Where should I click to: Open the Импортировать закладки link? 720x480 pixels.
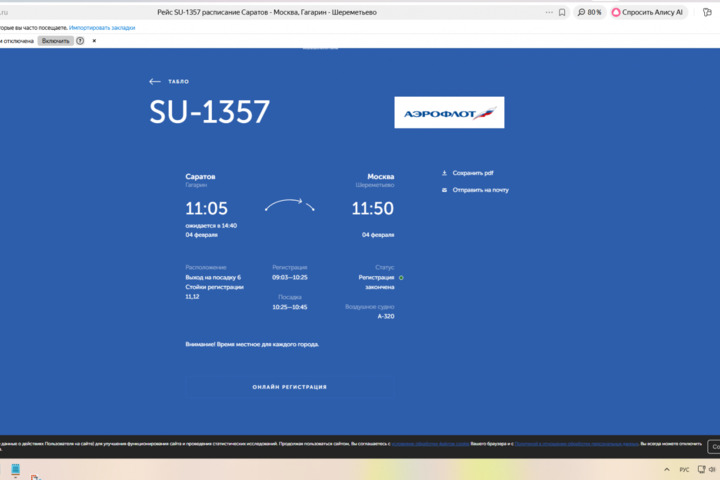(102, 27)
